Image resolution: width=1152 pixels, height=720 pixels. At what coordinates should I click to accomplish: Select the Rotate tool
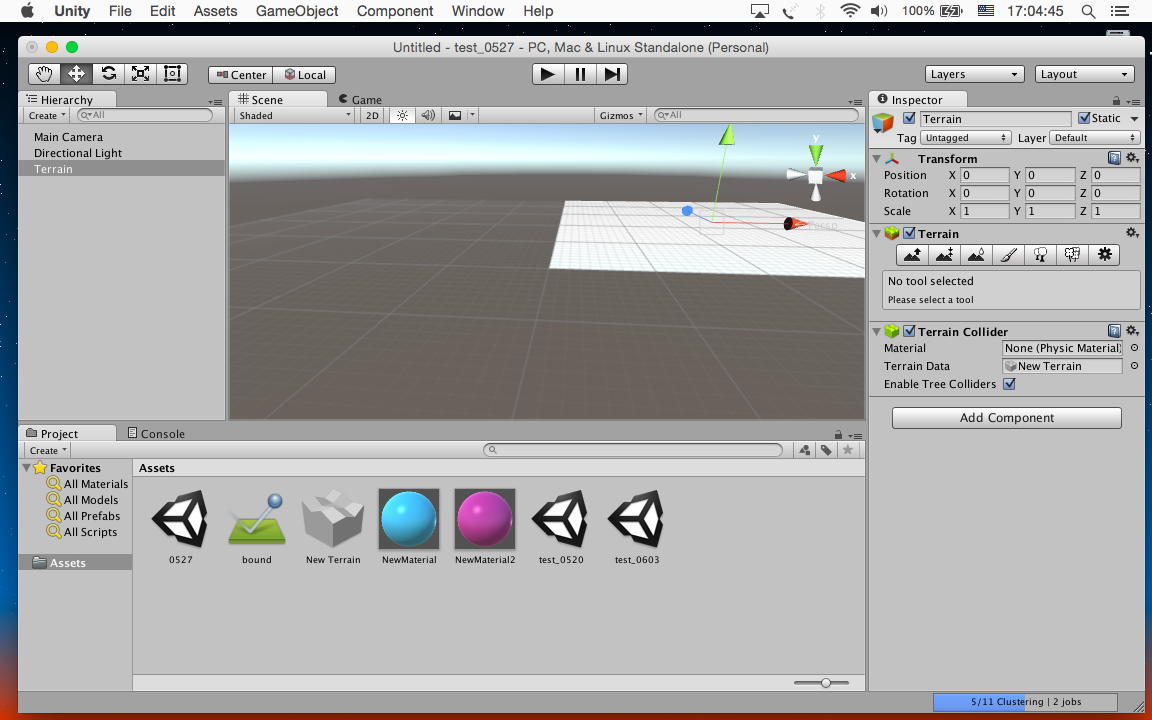[109, 73]
